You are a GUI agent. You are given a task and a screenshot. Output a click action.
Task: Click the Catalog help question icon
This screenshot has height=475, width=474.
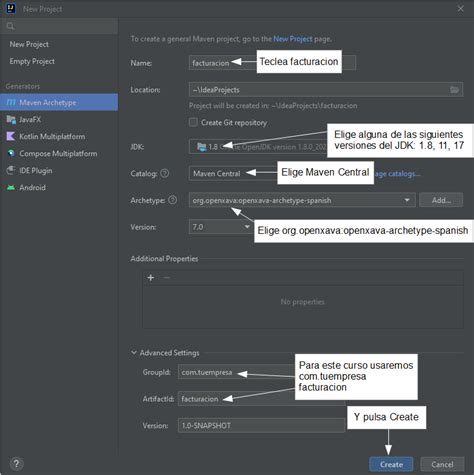pos(164,173)
